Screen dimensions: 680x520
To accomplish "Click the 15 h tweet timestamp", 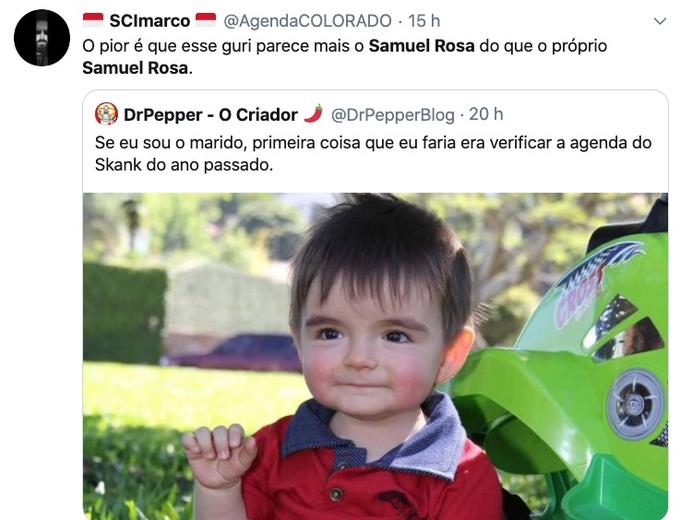I will coord(424,21).
